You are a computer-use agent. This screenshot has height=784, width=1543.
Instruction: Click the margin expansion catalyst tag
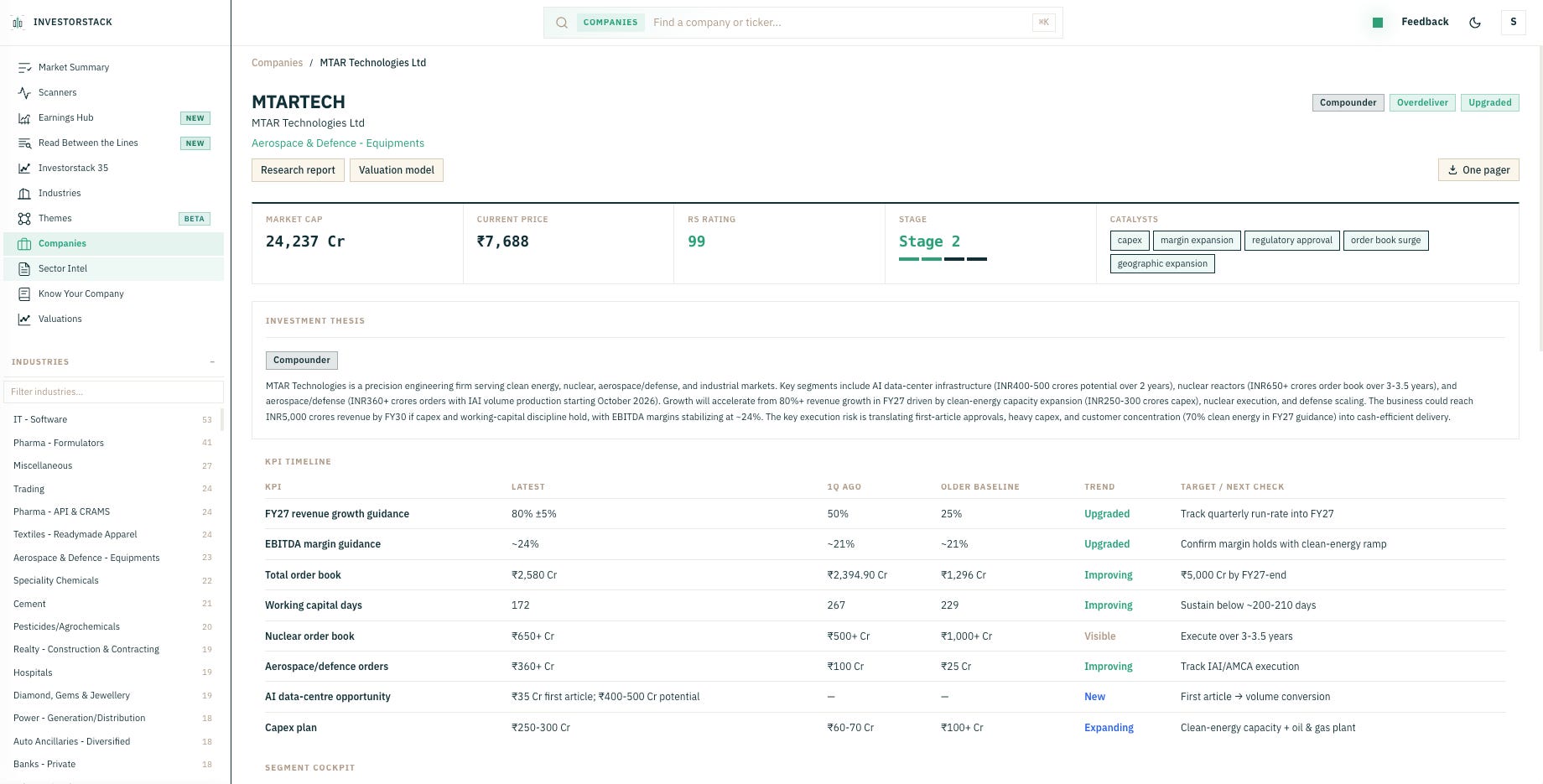pyautogui.click(x=1197, y=241)
